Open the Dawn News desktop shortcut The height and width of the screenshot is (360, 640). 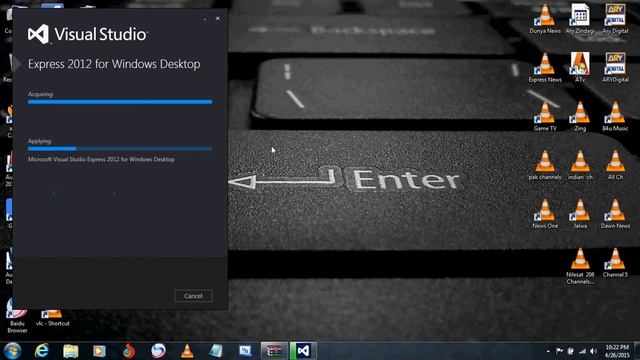pos(615,214)
